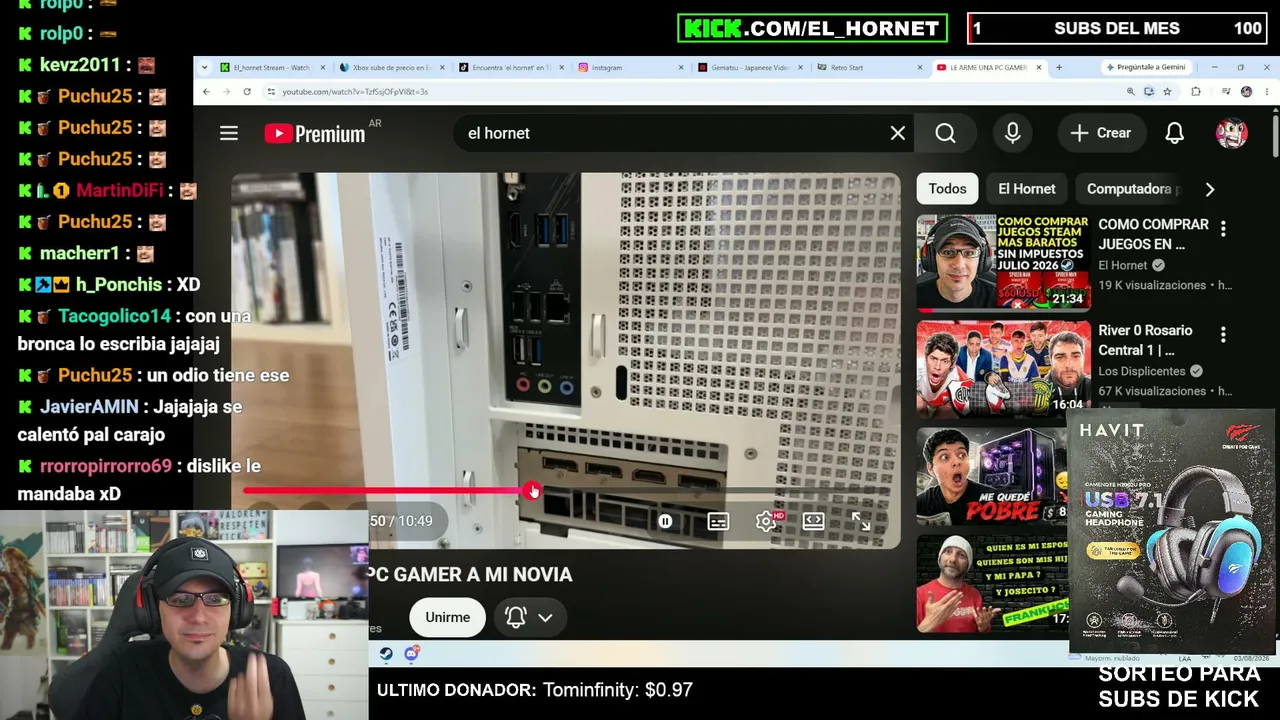Viewport: 1280px width, 720px height.
Task: Show more filter chips with the arrow
Action: pos(1210,189)
